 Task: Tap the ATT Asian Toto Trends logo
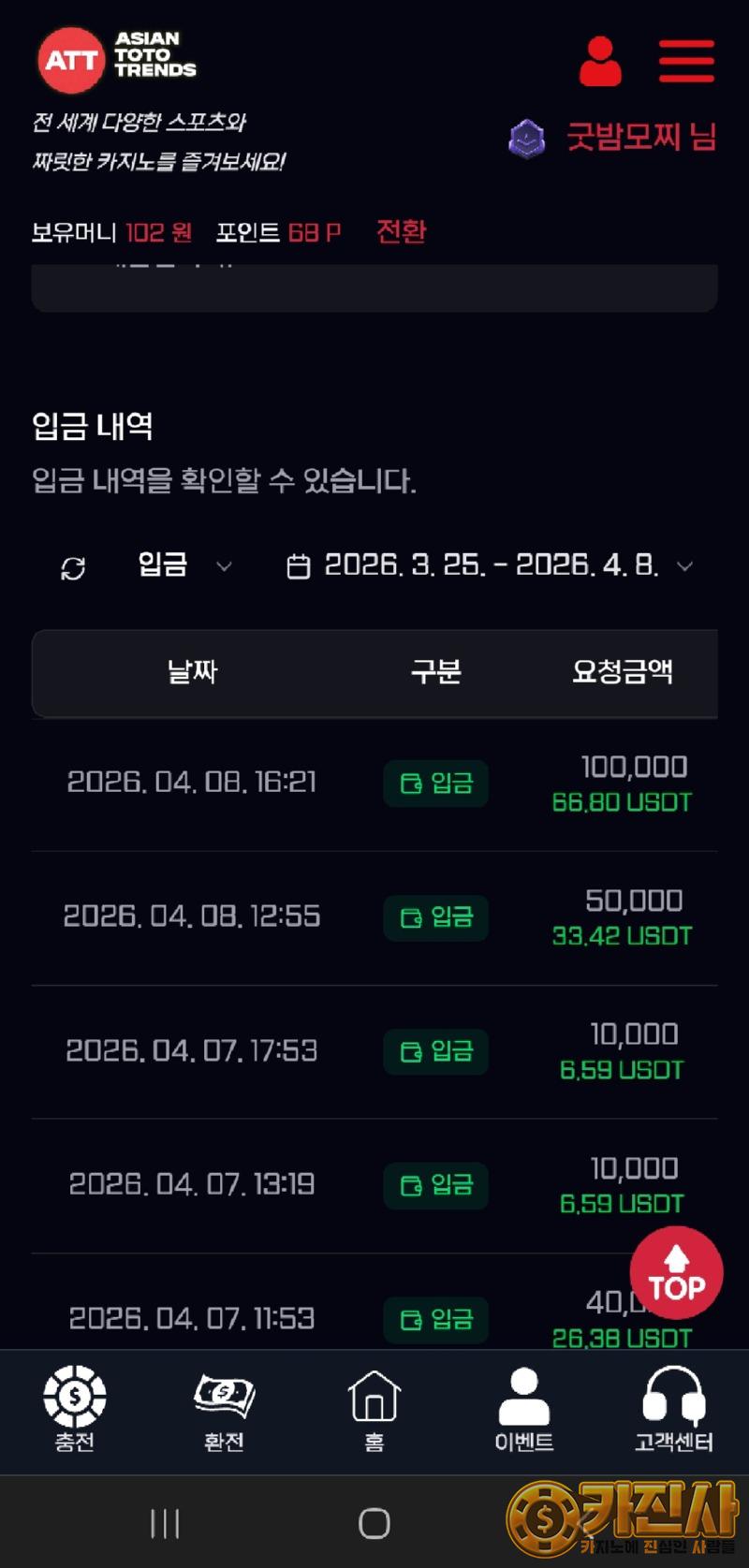pos(117,59)
